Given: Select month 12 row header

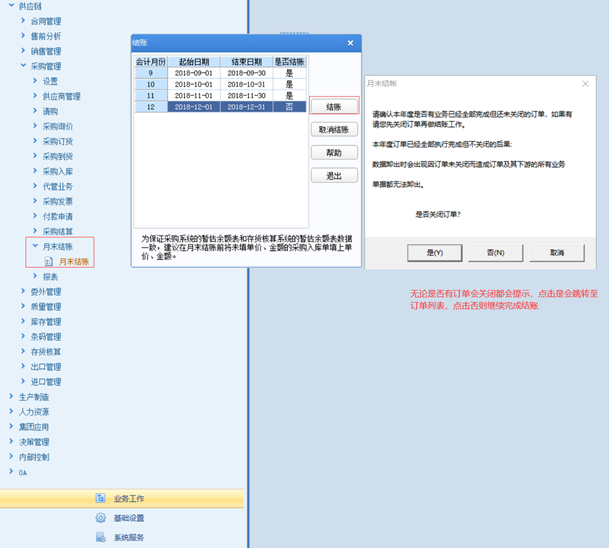Looking at the screenshot, I should point(151,107).
